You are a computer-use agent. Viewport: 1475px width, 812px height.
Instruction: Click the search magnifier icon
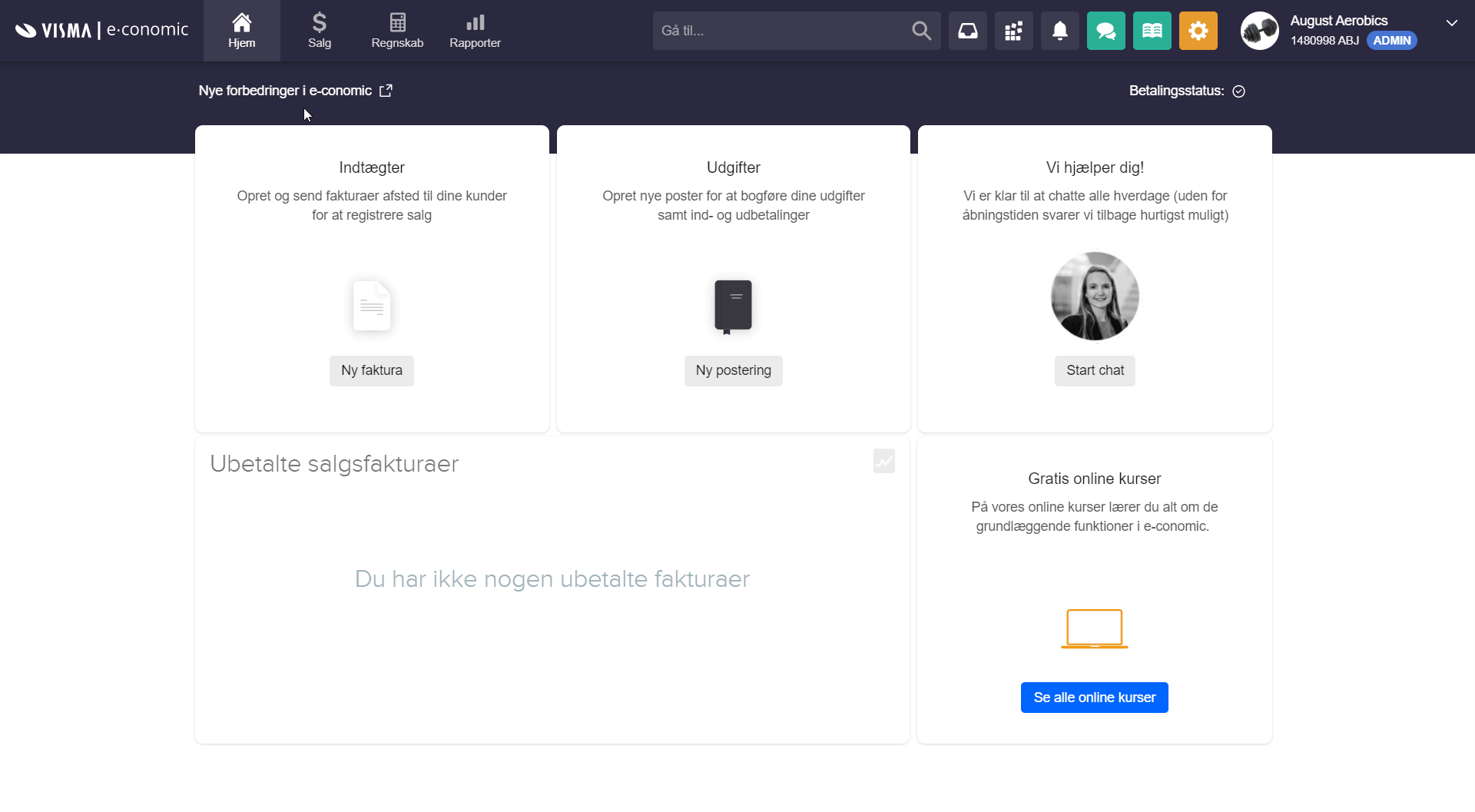tap(921, 31)
